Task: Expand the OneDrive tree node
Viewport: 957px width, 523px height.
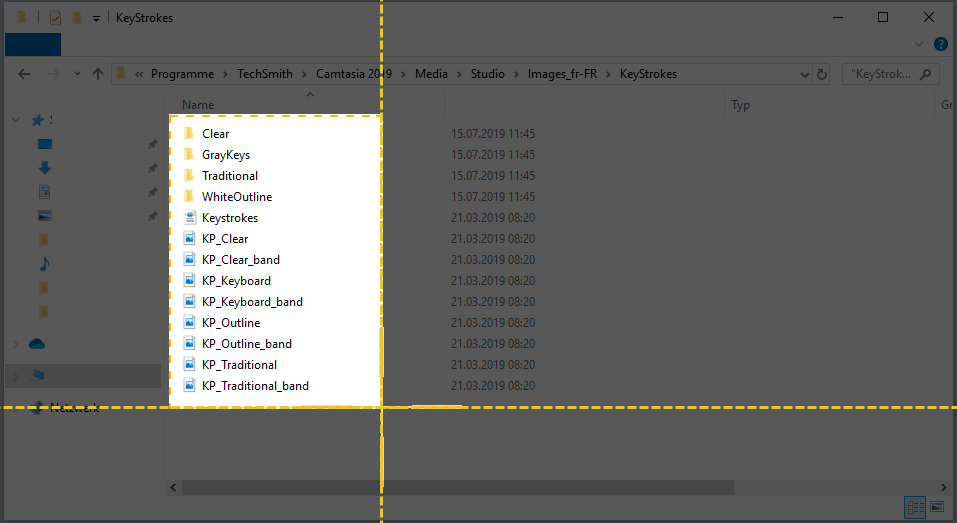Action: pyautogui.click(x=15, y=344)
